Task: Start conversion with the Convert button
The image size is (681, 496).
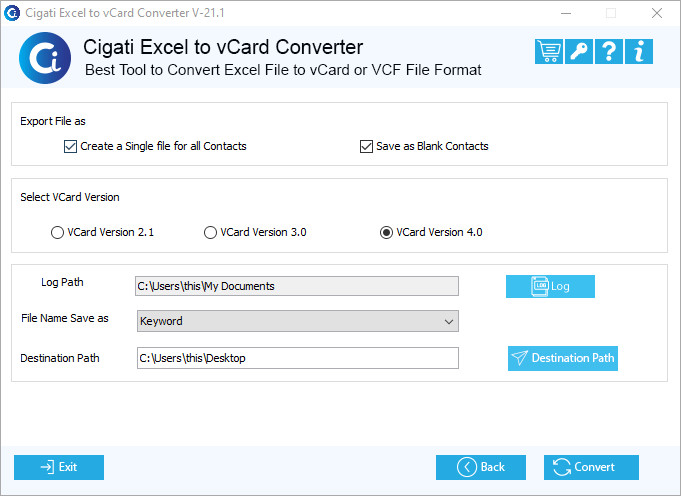Action: (x=591, y=467)
